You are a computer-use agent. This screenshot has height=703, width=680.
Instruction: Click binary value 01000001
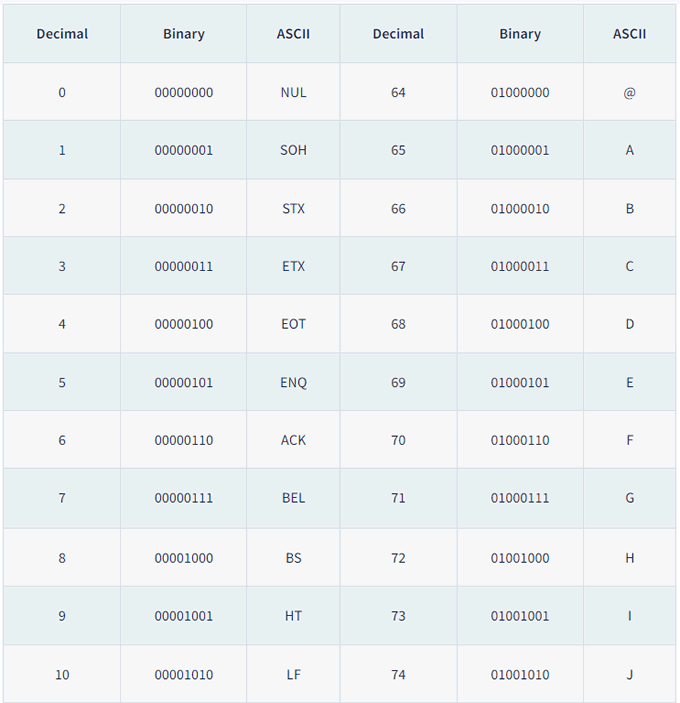tap(520, 150)
